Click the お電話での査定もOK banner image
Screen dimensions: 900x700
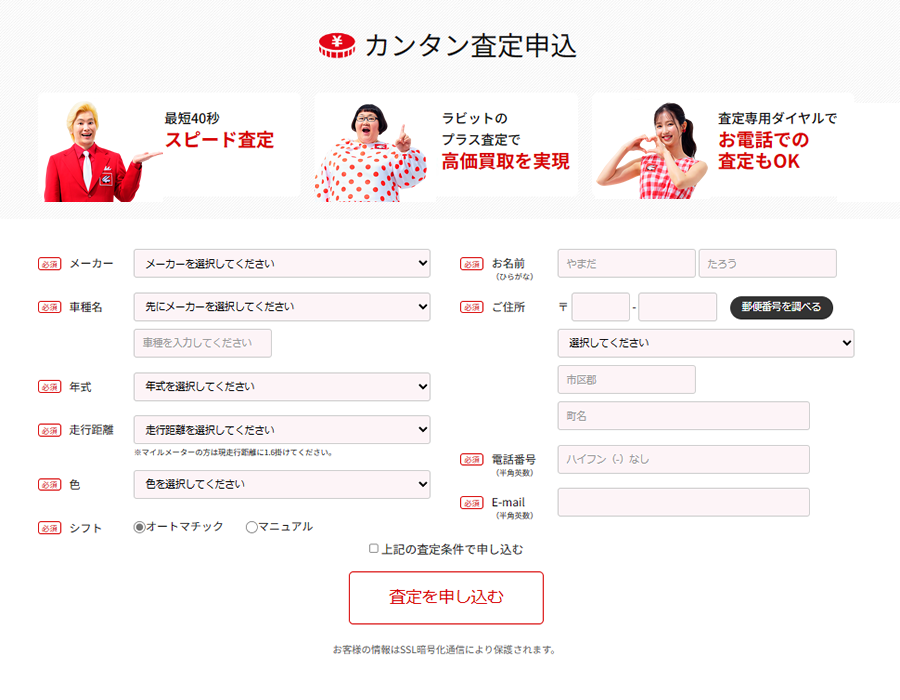[x=723, y=148]
